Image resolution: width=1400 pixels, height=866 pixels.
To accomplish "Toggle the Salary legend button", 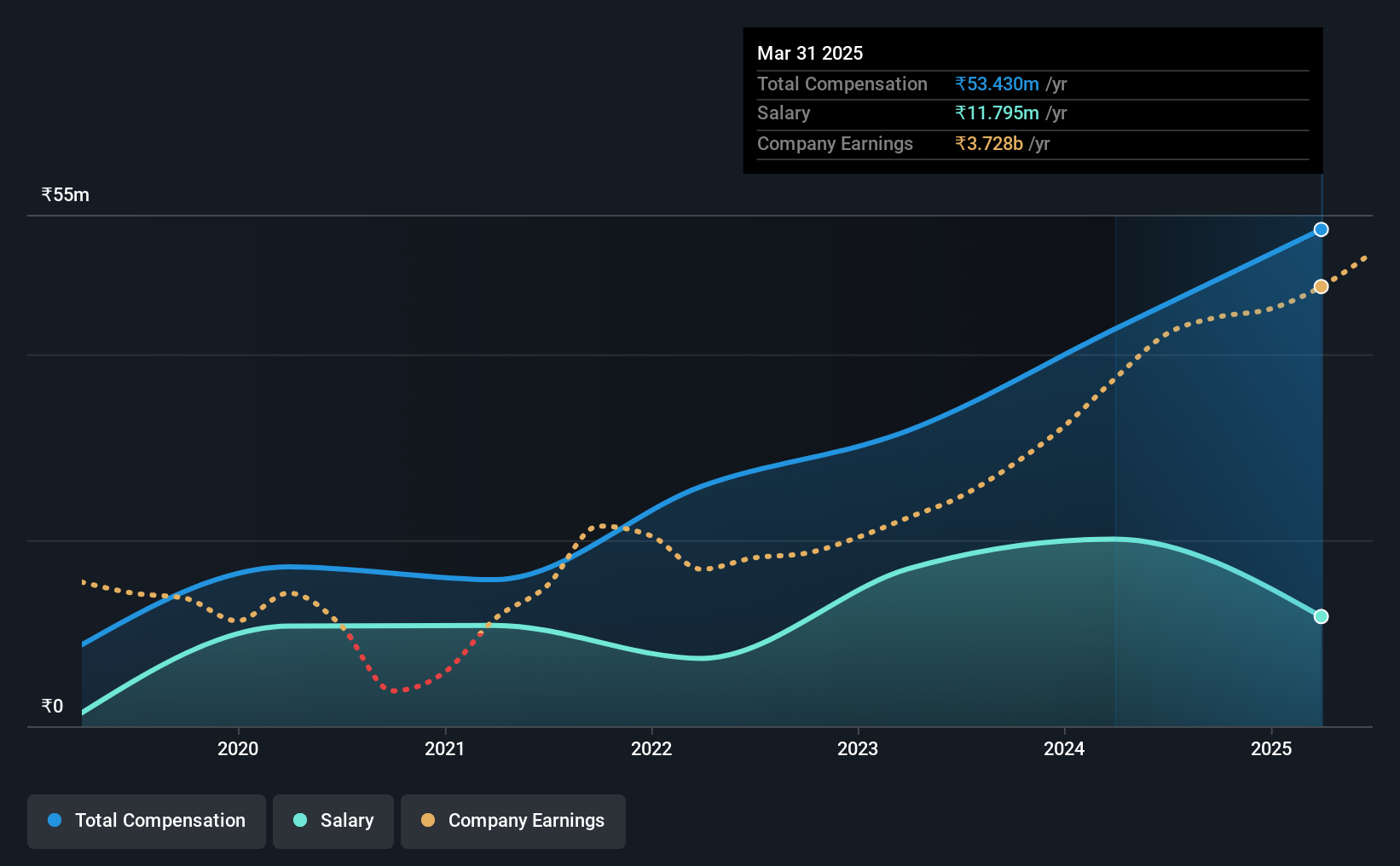I will pos(333,821).
